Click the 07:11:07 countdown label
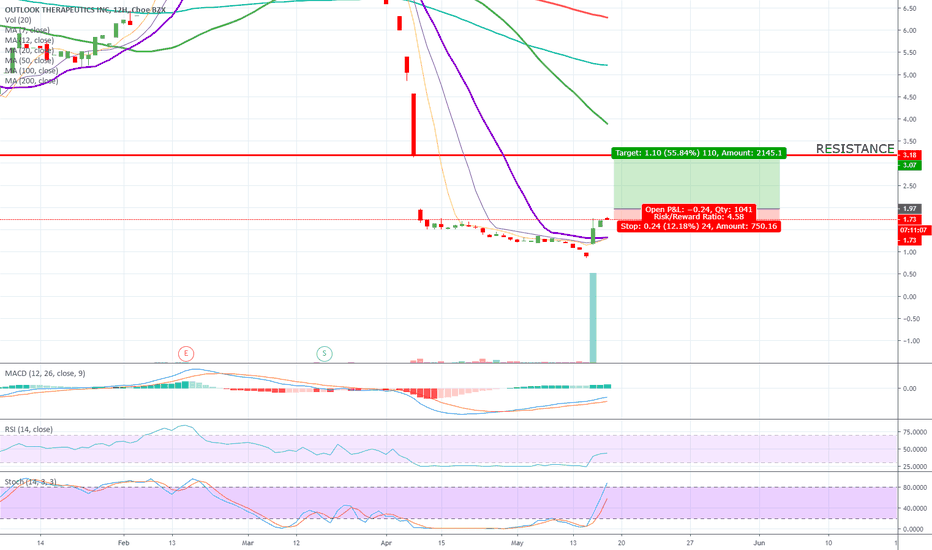 click(913, 230)
